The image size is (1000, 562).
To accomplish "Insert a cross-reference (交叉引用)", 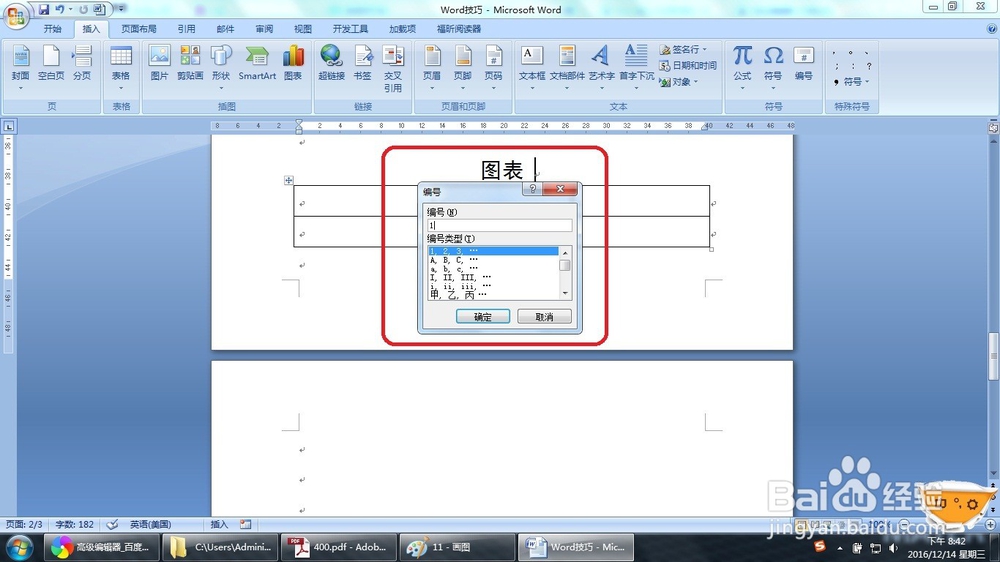I will click(x=393, y=69).
